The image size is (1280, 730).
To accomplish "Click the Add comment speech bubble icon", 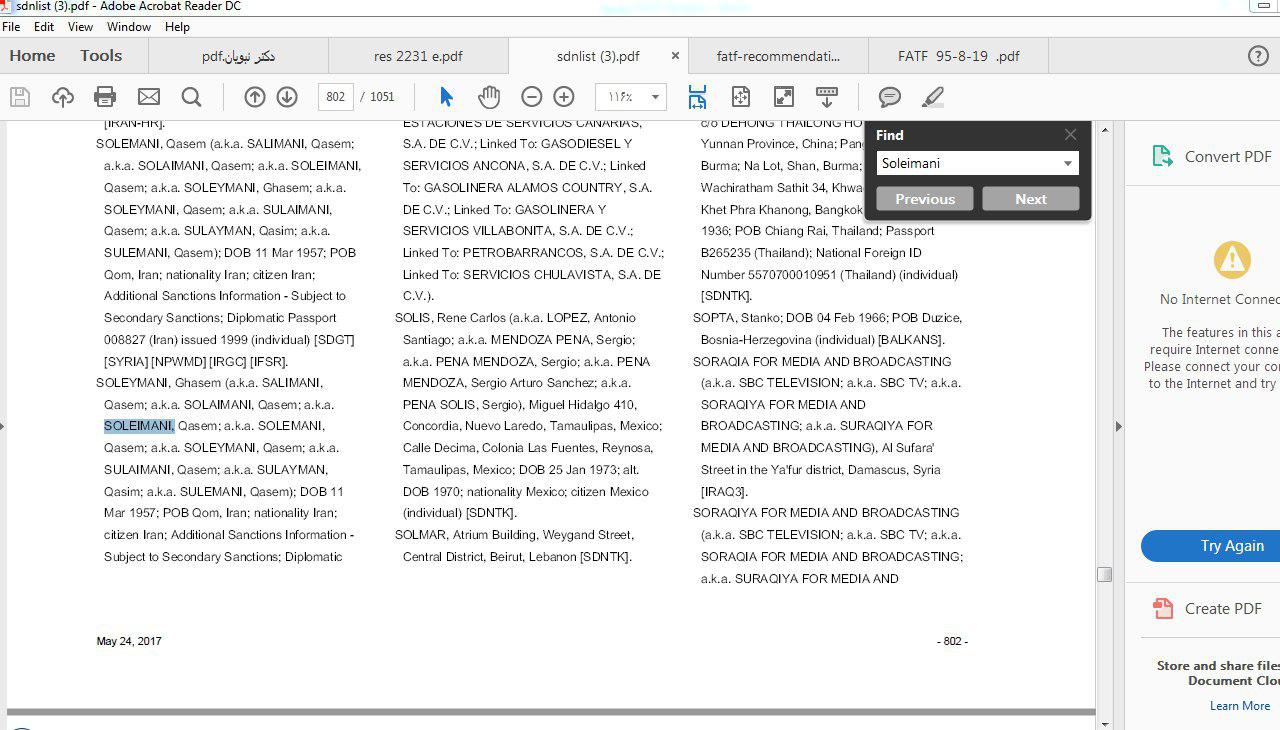I will coord(890,97).
